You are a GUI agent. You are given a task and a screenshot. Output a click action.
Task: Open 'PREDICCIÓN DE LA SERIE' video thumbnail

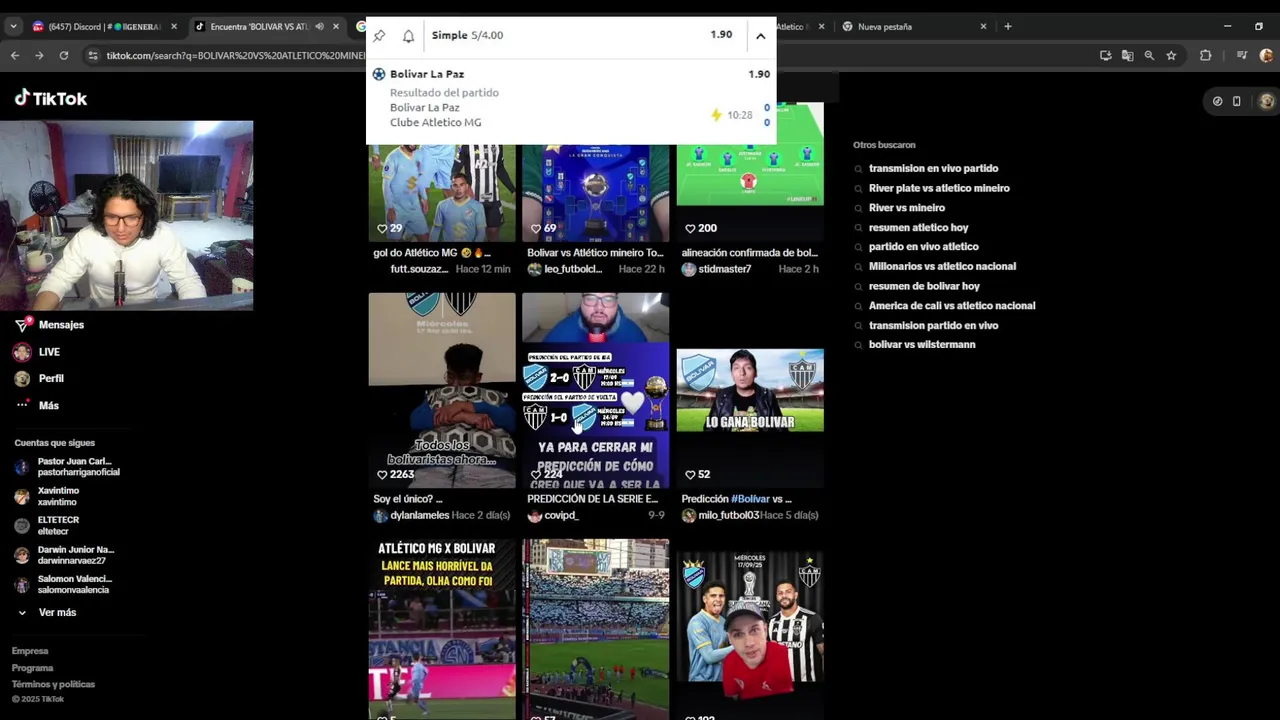click(x=595, y=390)
